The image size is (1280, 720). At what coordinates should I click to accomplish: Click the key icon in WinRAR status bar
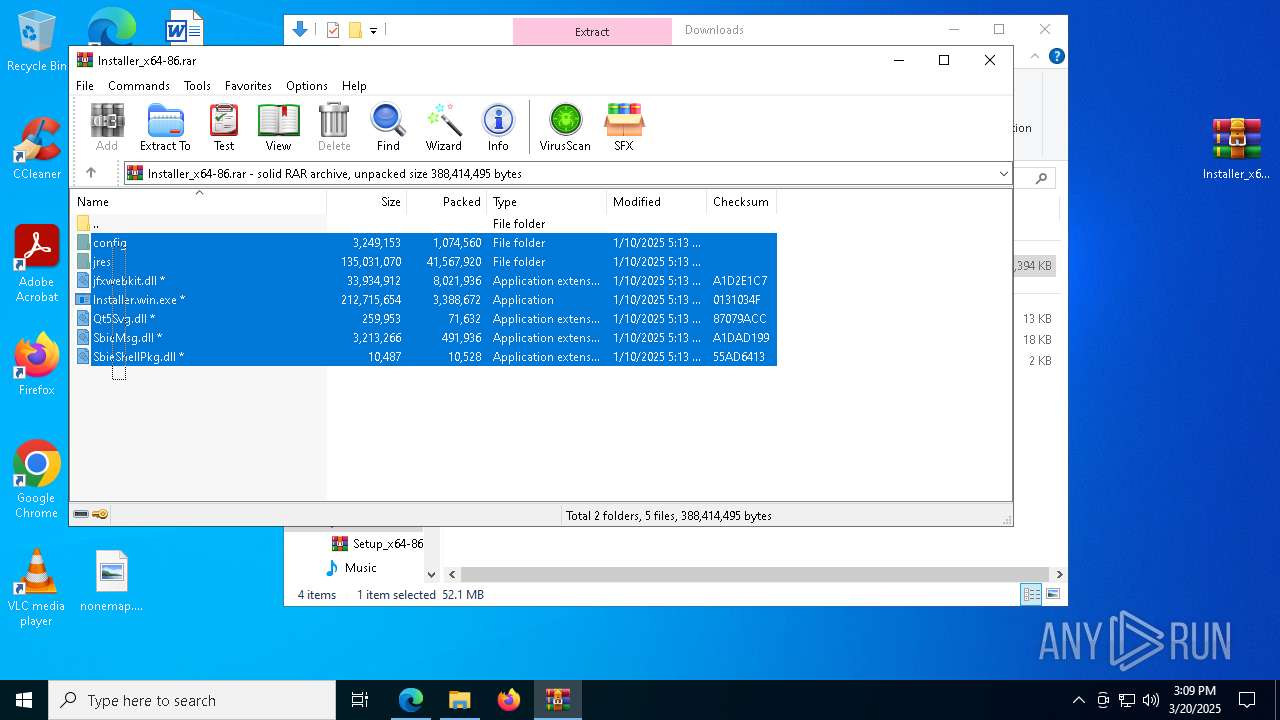100,515
